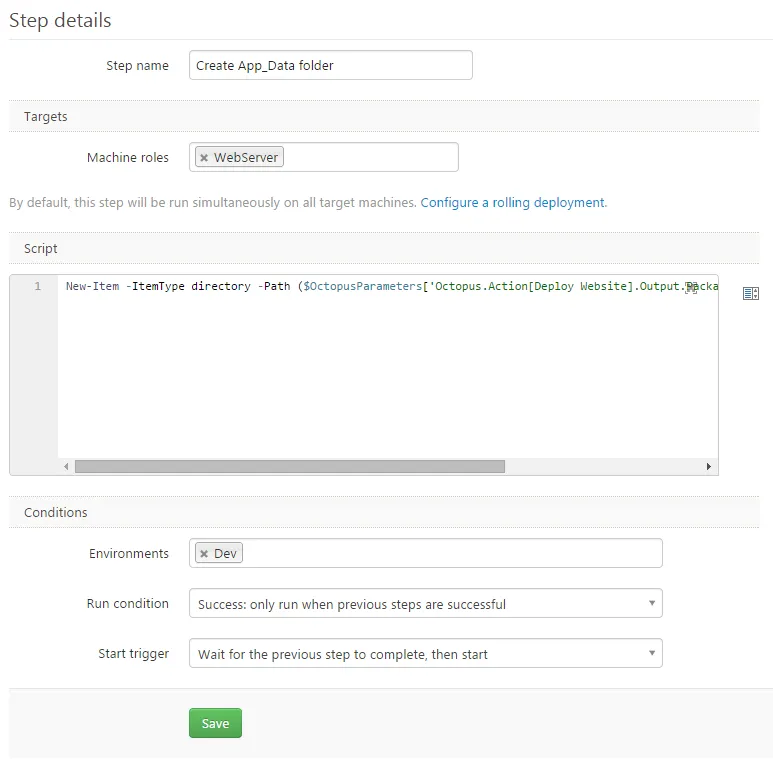This screenshot has height=759, width=773.
Task: Remove the Dev environment tag
Action: [x=204, y=554]
